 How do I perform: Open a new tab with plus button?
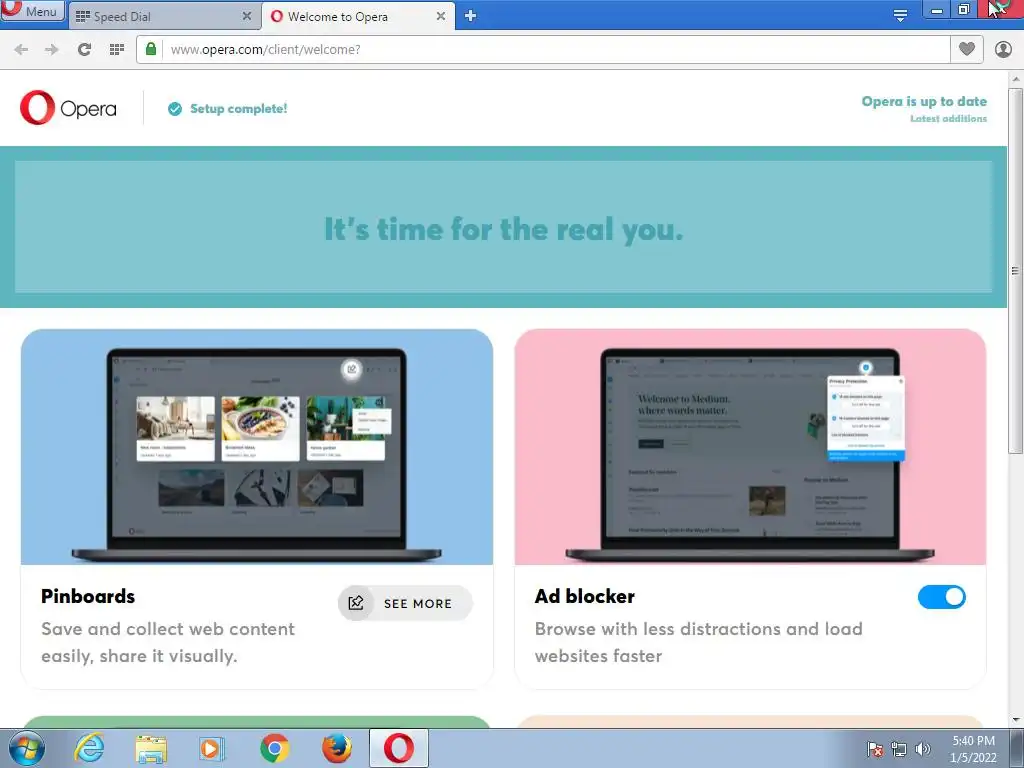470,16
